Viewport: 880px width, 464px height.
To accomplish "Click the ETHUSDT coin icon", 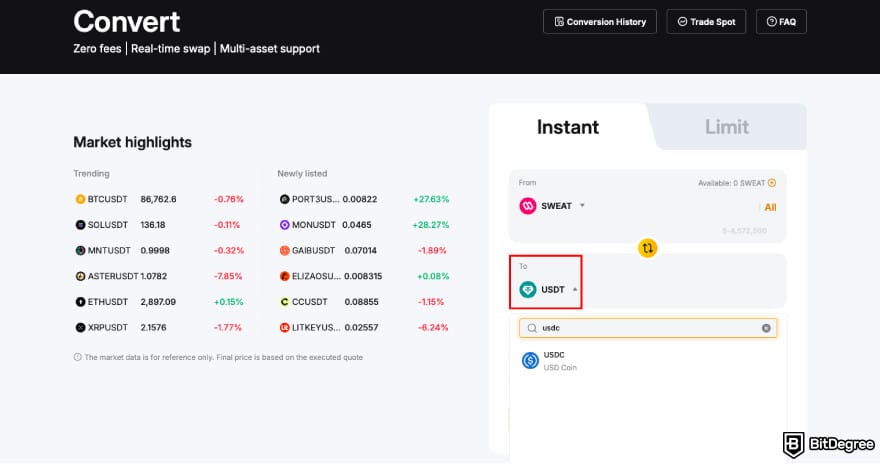I will pos(80,302).
